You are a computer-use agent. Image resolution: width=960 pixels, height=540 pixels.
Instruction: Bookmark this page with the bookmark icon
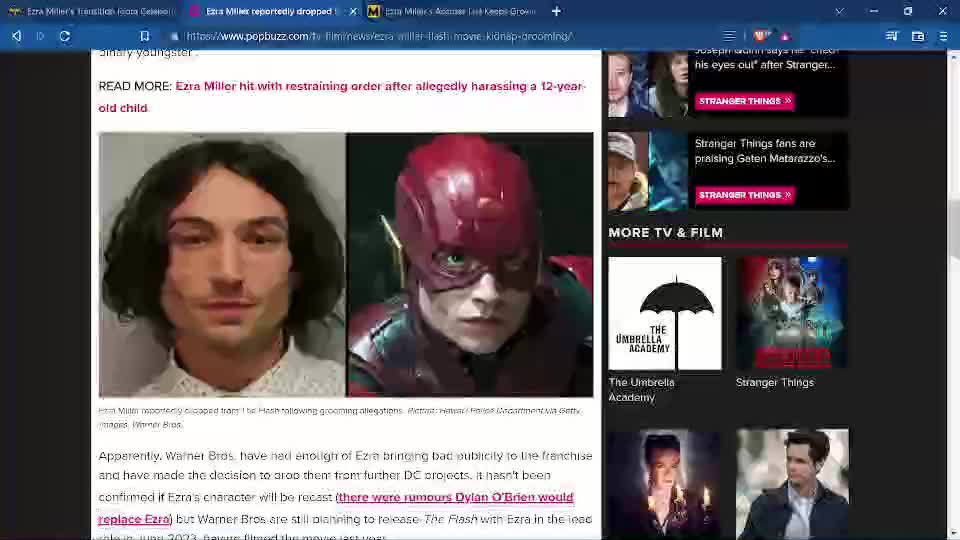(x=144, y=36)
